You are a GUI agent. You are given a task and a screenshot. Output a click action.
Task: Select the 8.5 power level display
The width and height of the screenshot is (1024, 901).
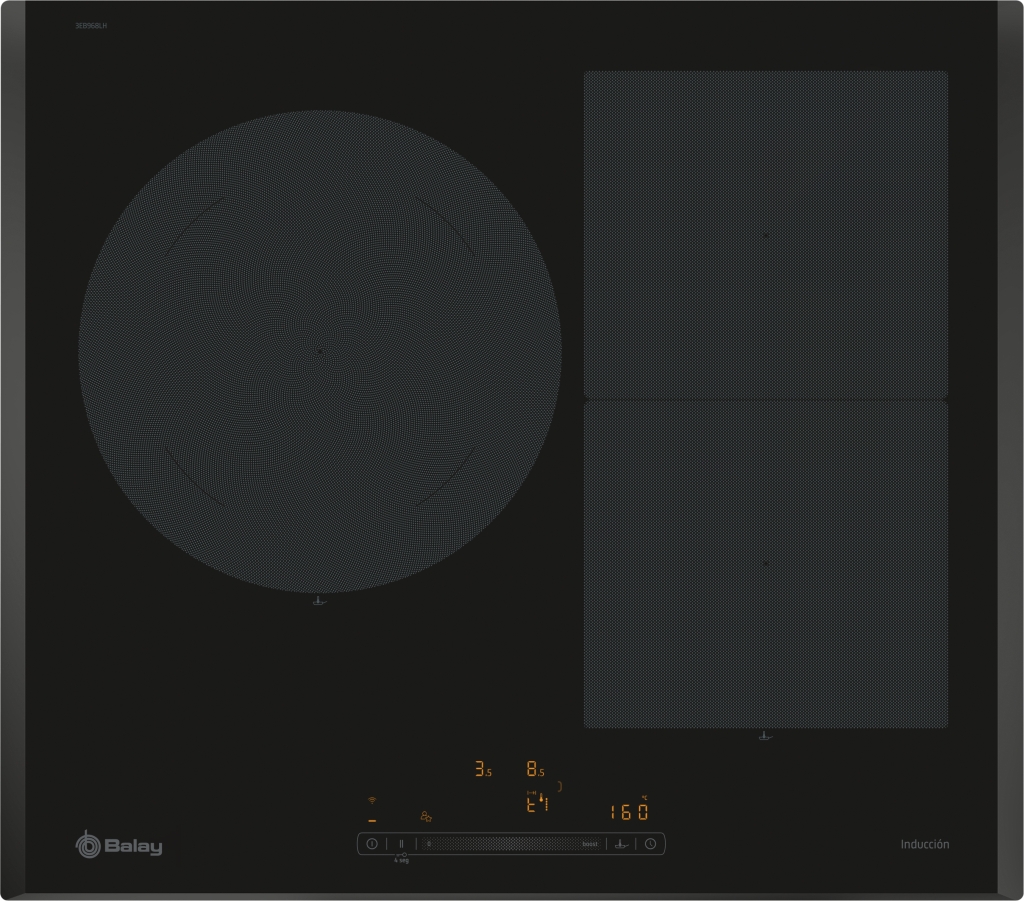coord(535,770)
